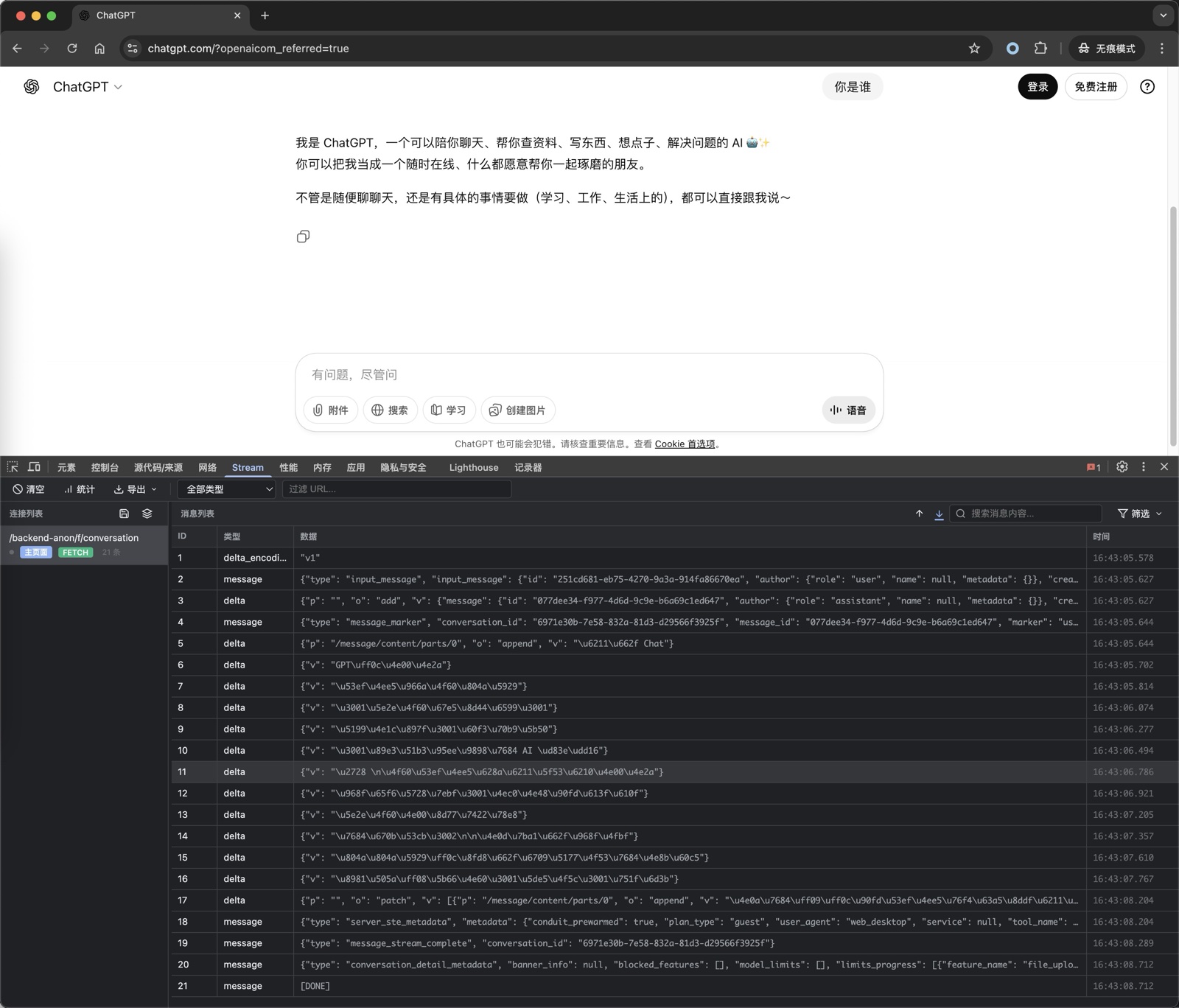
Task: Open the extensions puzzle icon
Action: pyautogui.click(x=1040, y=49)
